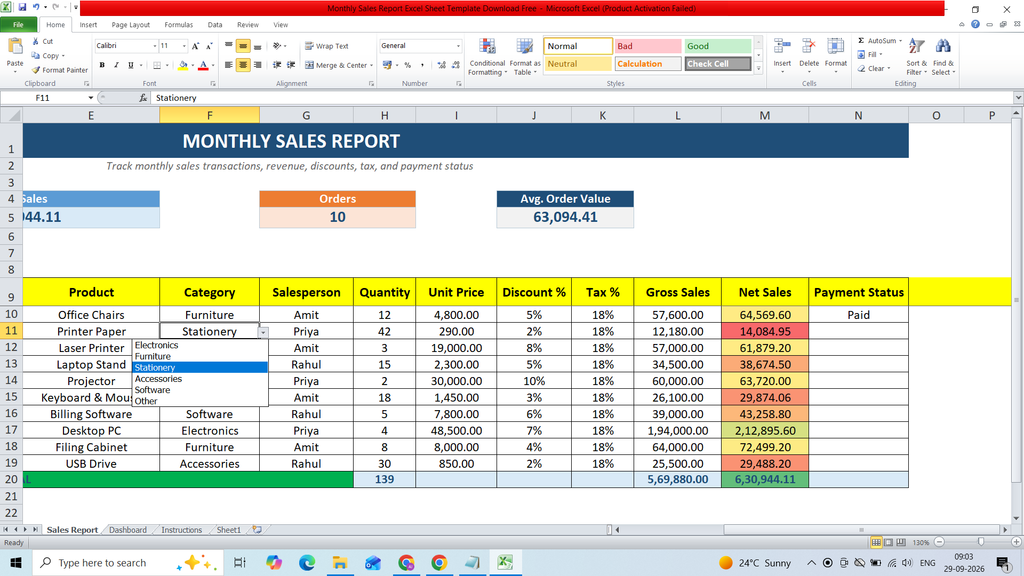1024x576 pixels.
Task: Open the Instructions sheet tab
Action: pyautogui.click(x=182, y=530)
